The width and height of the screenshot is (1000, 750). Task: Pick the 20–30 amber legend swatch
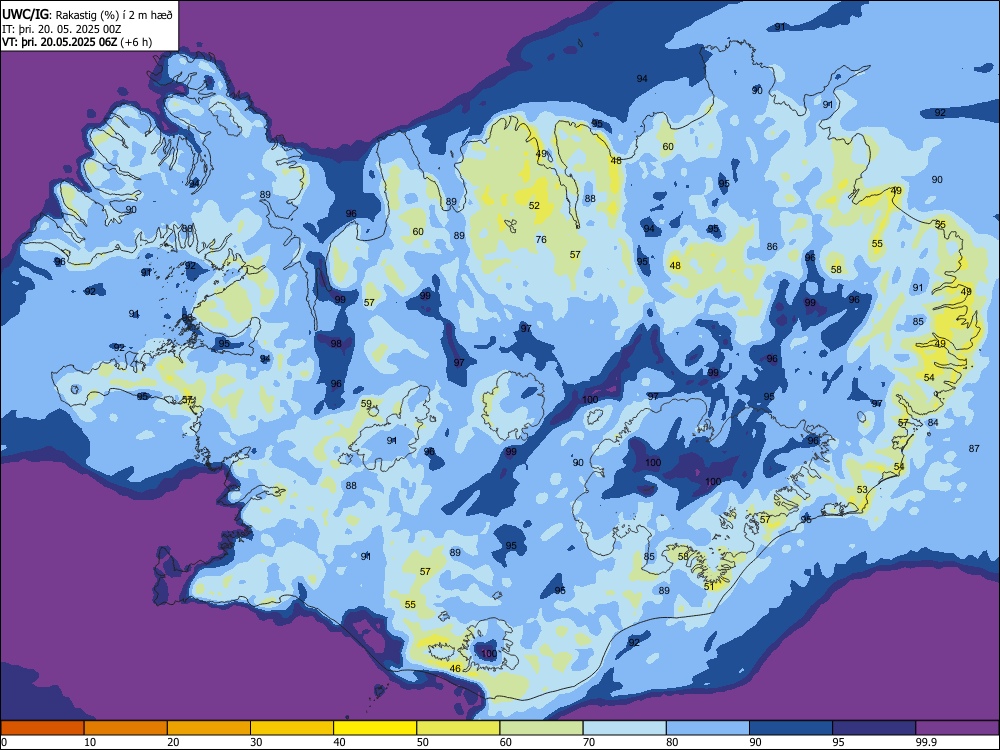coord(209,728)
